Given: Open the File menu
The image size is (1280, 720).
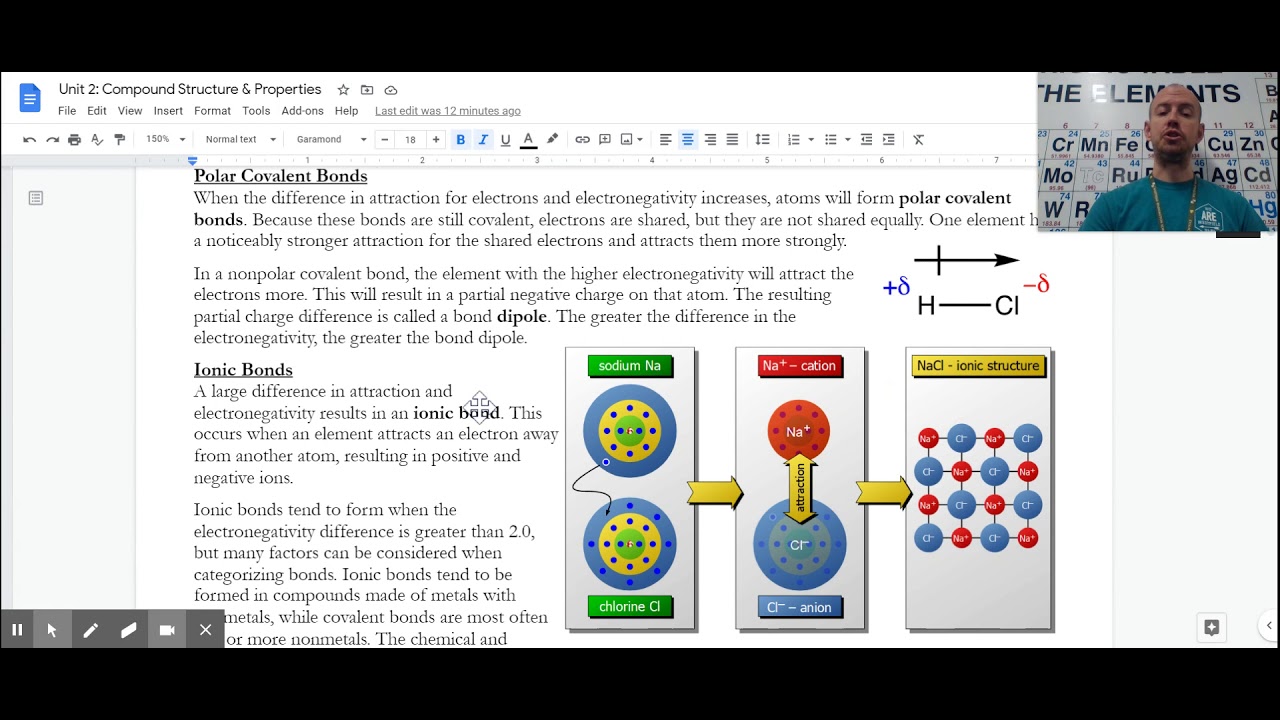Looking at the screenshot, I should click(x=67, y=111).
